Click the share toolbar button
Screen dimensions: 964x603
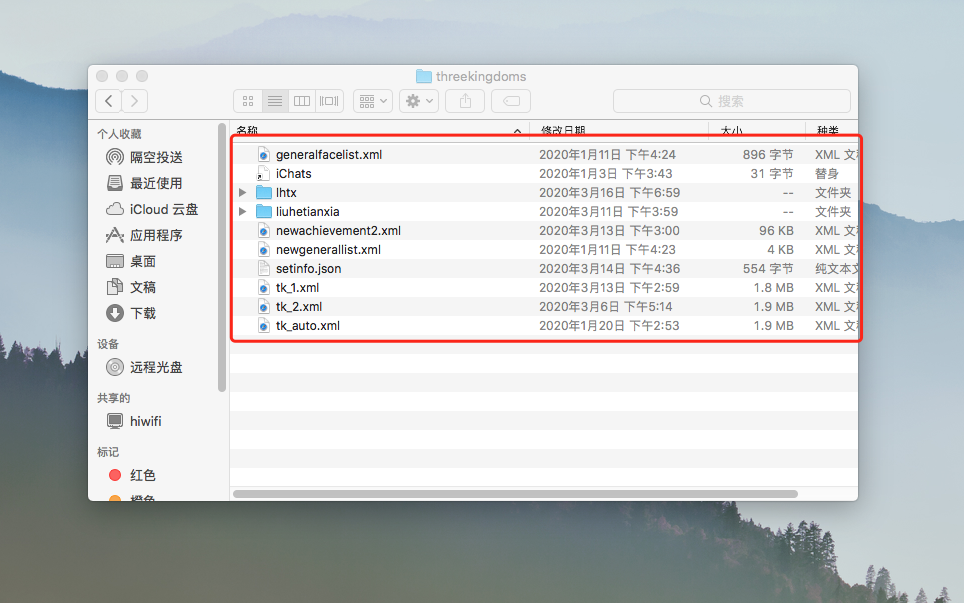point(465,101)
